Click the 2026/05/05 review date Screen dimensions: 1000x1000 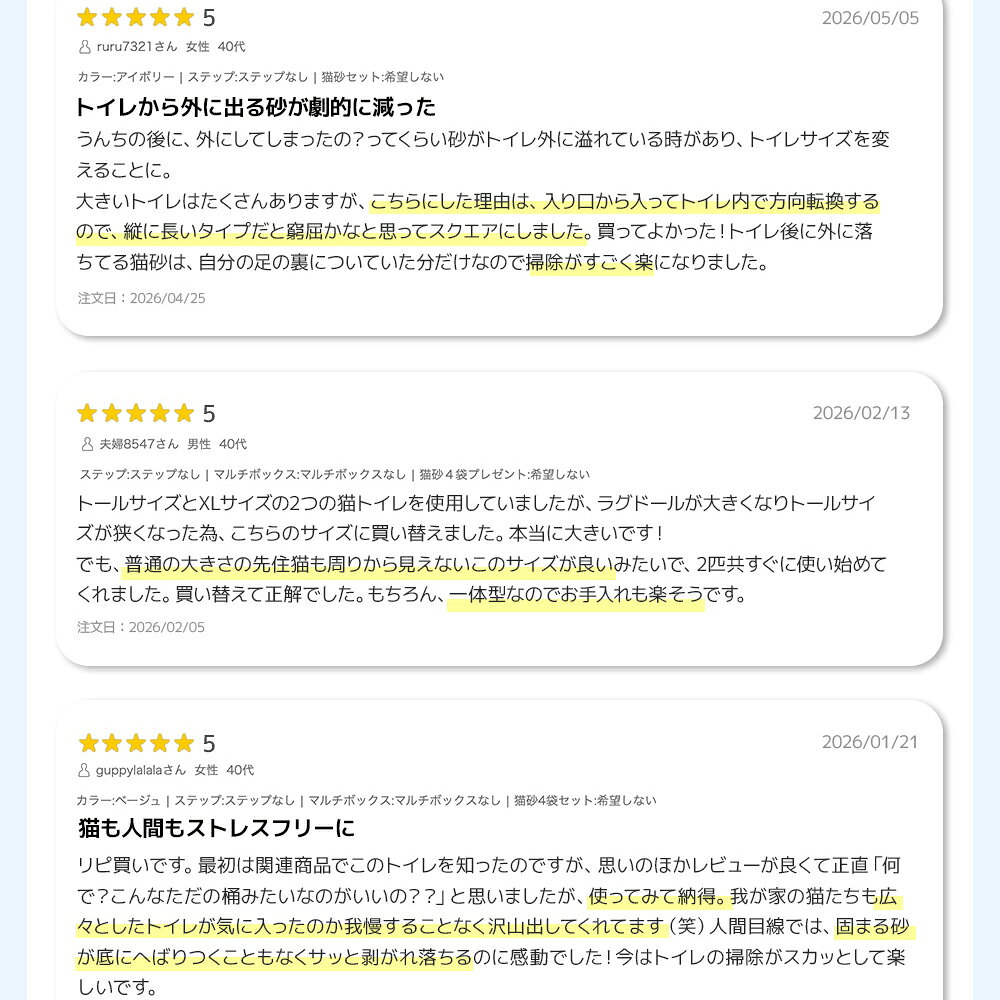[x=870, y=18]
